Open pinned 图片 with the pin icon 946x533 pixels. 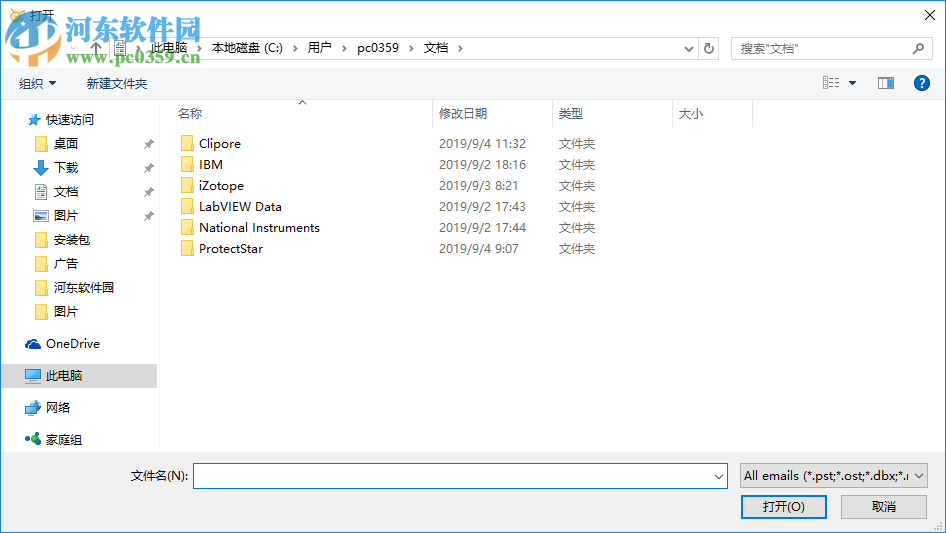coord(66,215)
